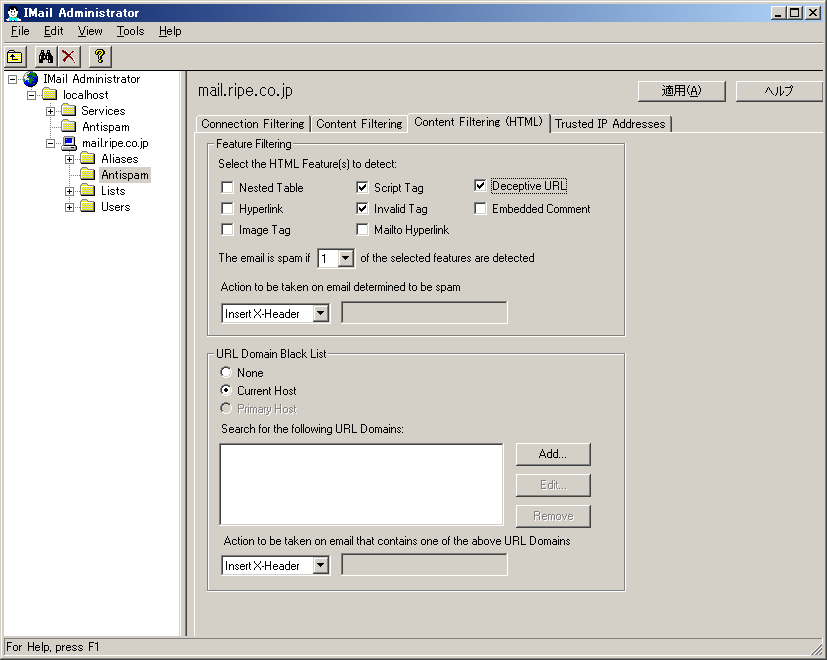The height and width of the screenshot is (660, 827).
Task: Select the Users tree label
Action: pyautogui.click(x=116, y=207)
